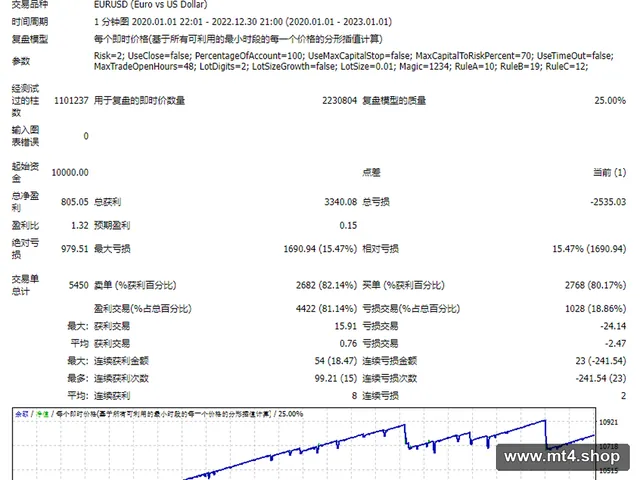Select total trades value 5450
The width and height of the screenshot is (640, 480).
(x=78, y=285)
